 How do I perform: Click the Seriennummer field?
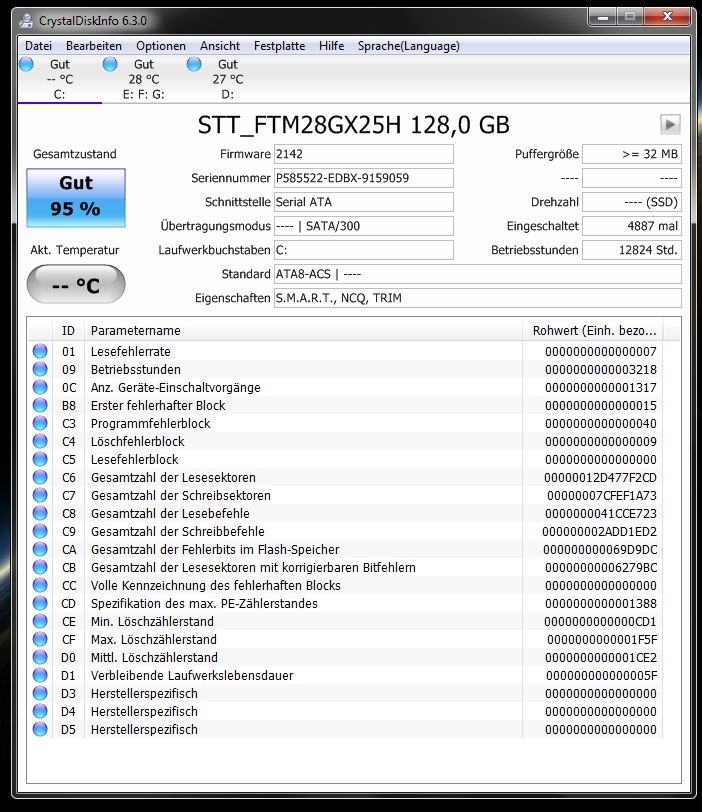363,178
